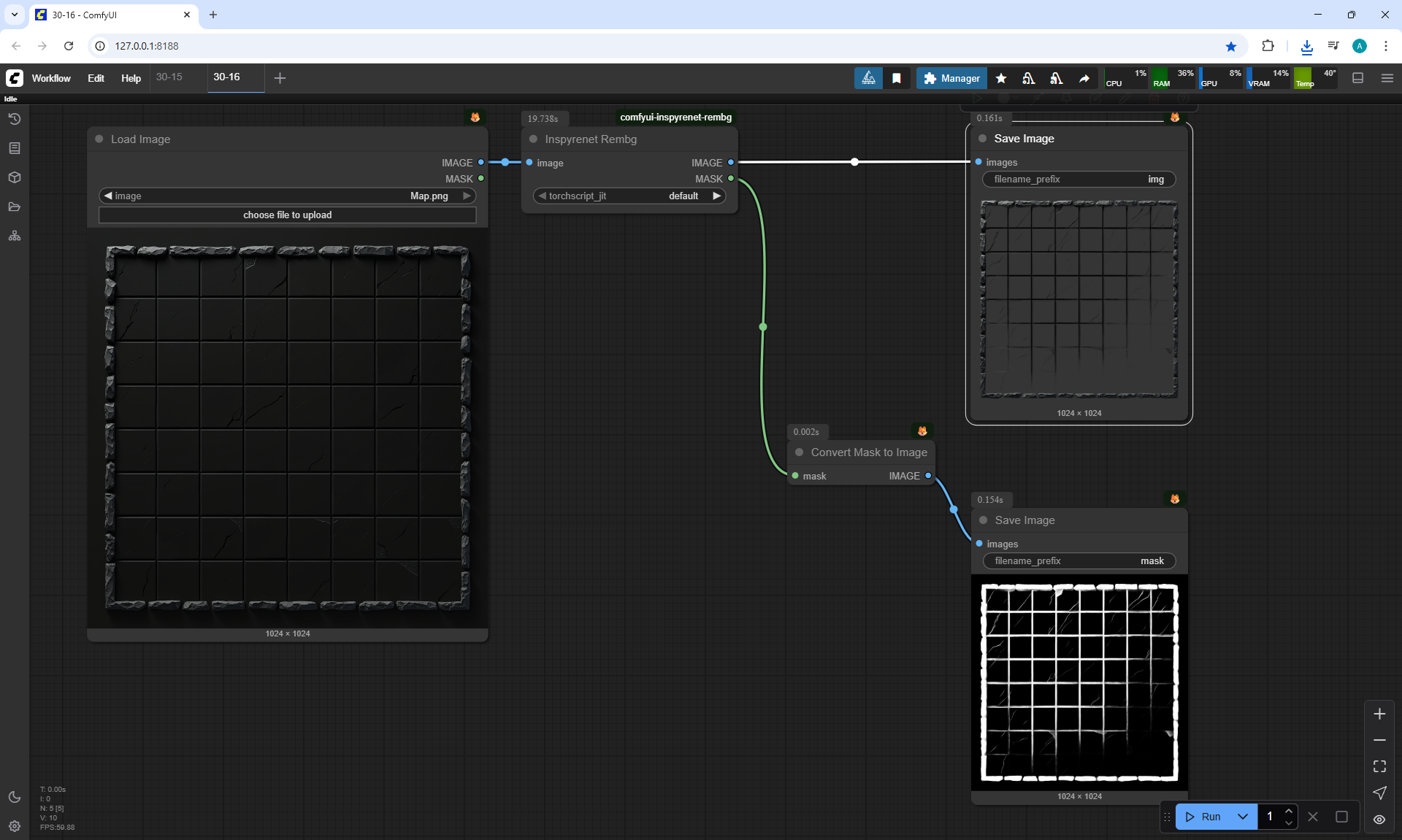
Task: Expand the Run button dropdown arrow
Action: pos(1243,817)
